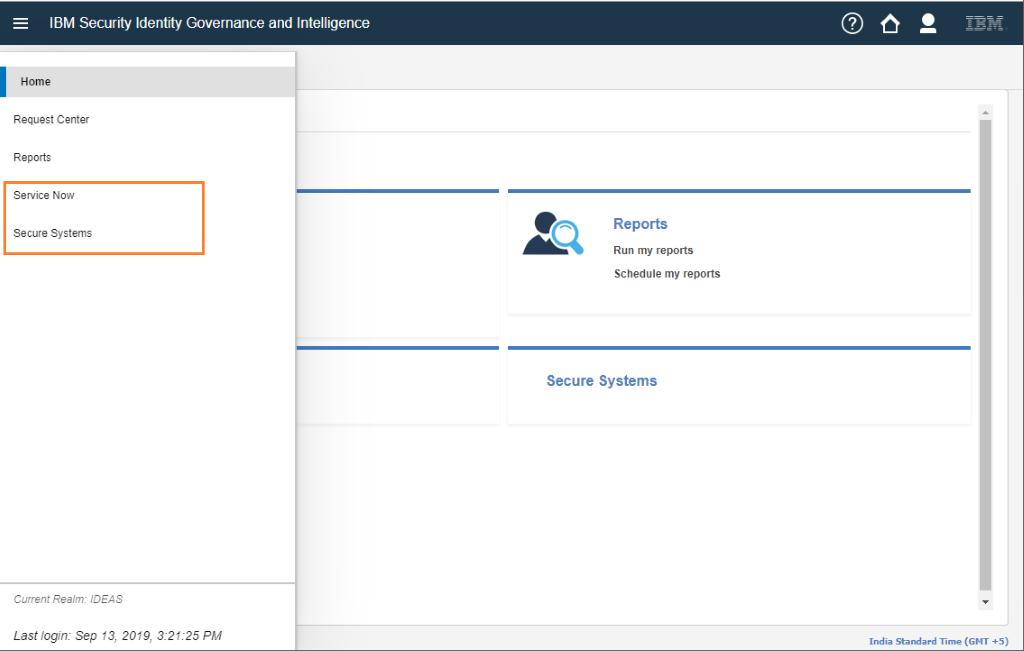Open the Secure Systems card link
The width and height of the screenshot is (1024, 651).
[x=601, y=381]
